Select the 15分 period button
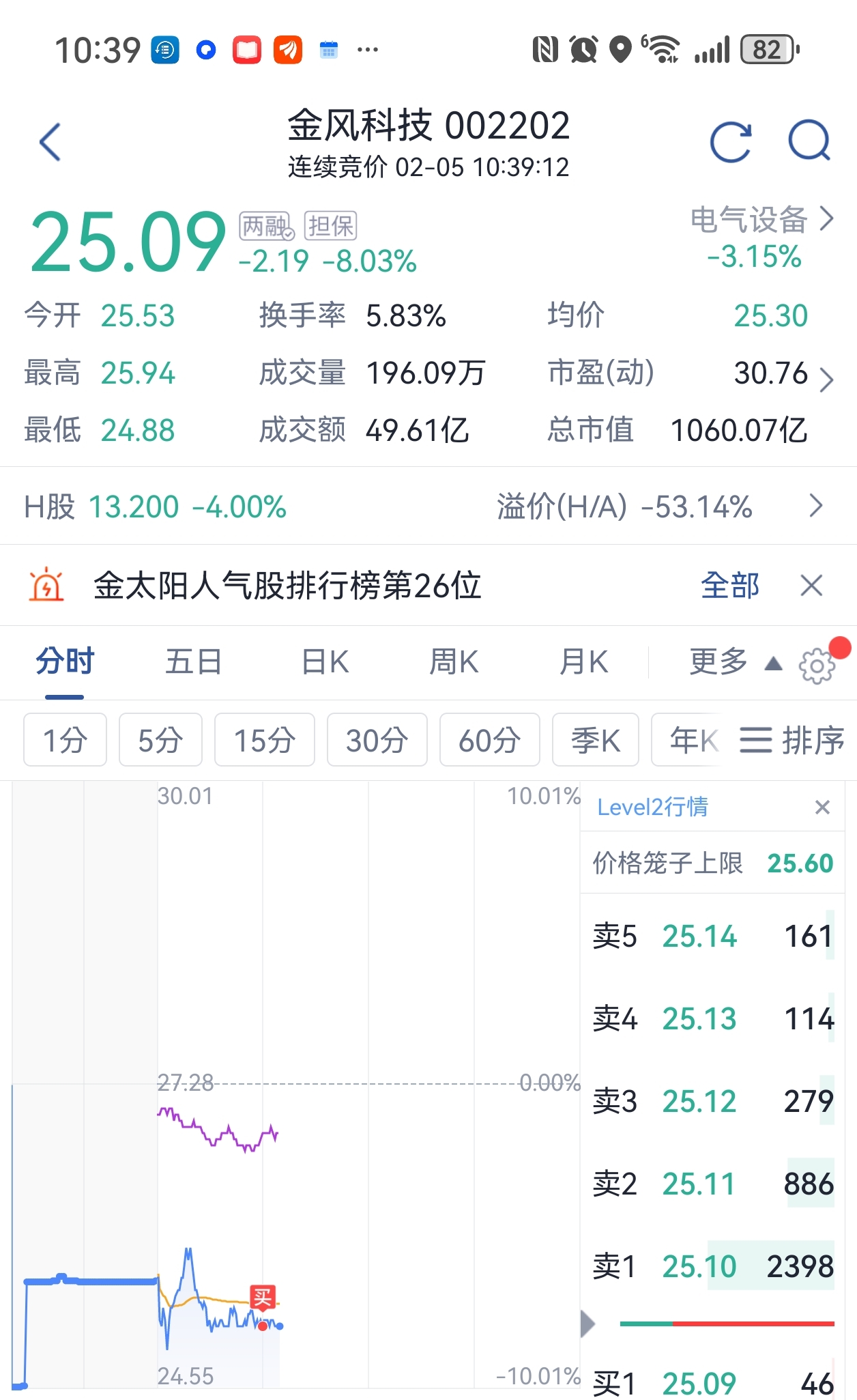 (x=265, y=740)
